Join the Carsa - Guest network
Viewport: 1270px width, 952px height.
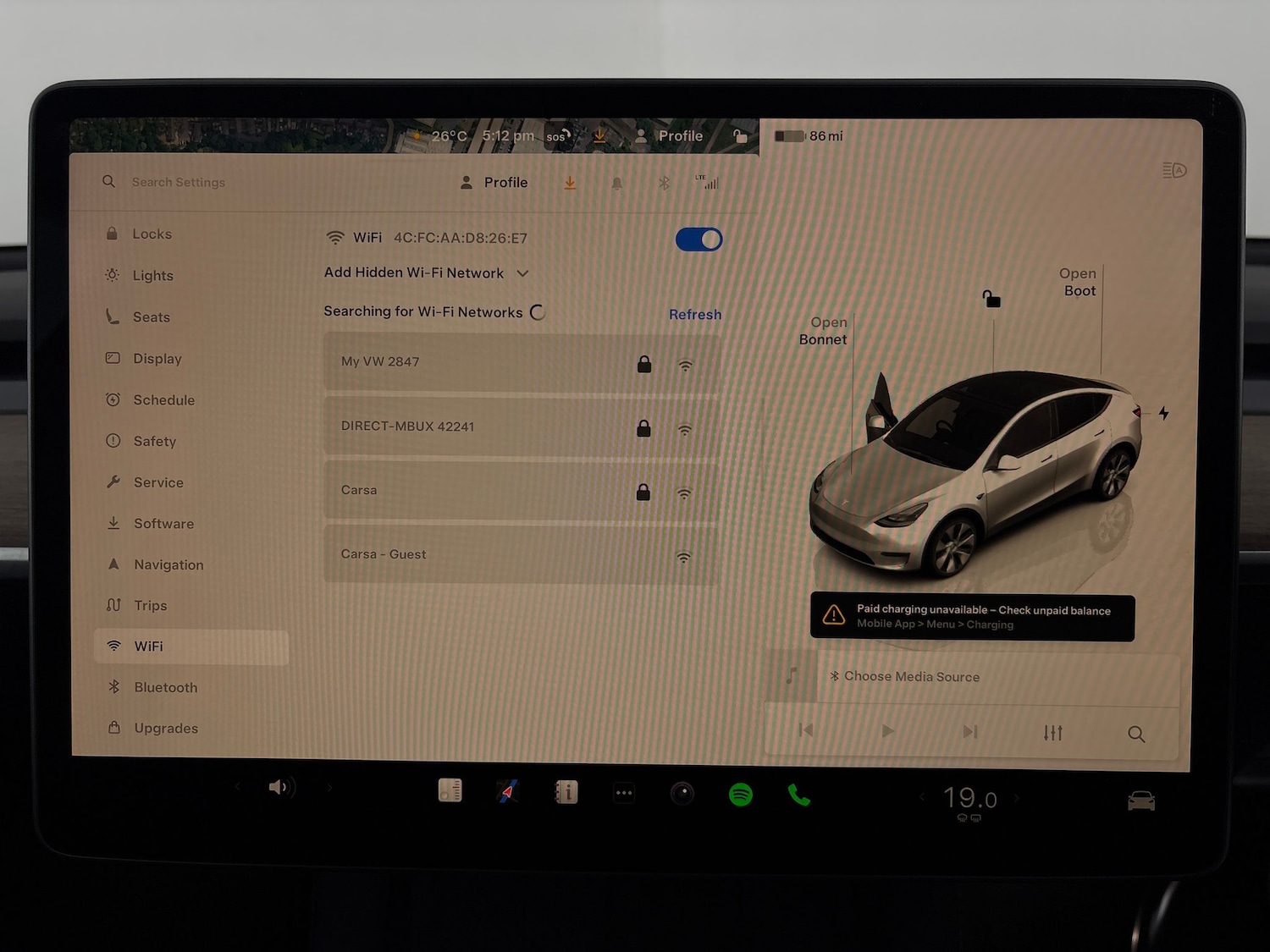click(522, 555)
